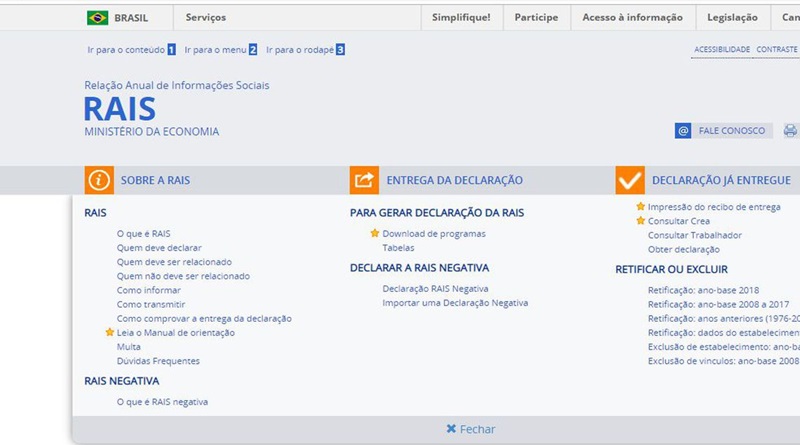800x445 pixels.
Task: Click Ir para o menu link
Action: point(215,50)
